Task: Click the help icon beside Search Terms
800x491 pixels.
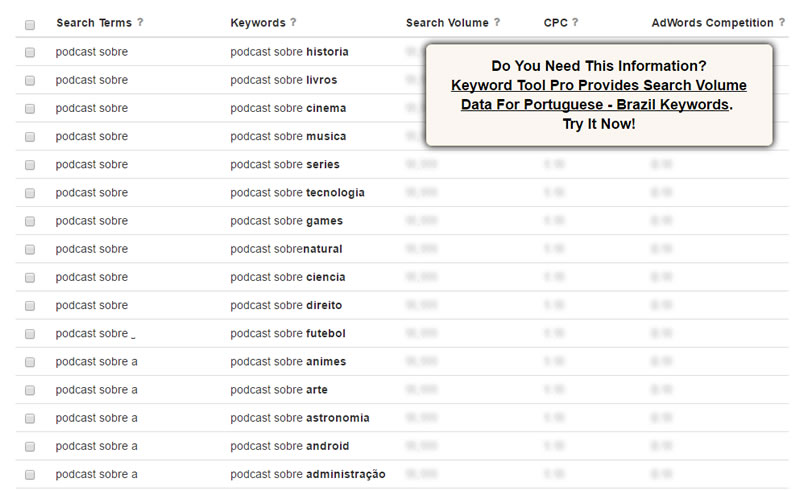Action: [x=140, y=22]
